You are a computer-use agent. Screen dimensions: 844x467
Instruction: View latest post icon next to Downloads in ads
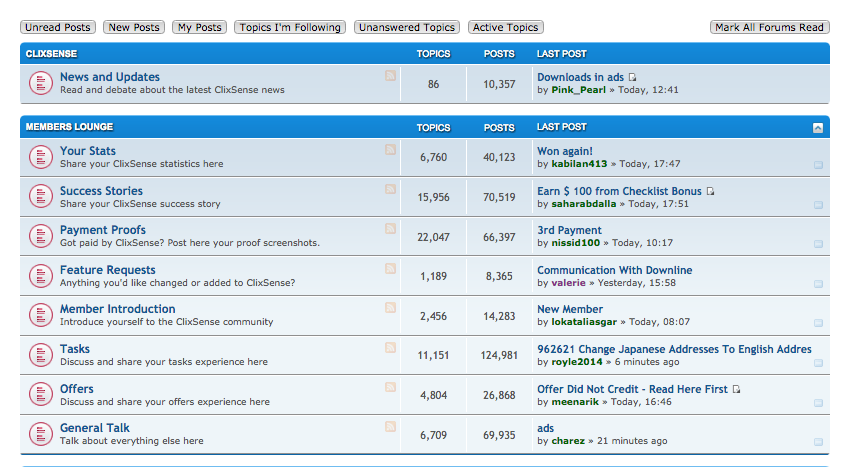(632, 77)
